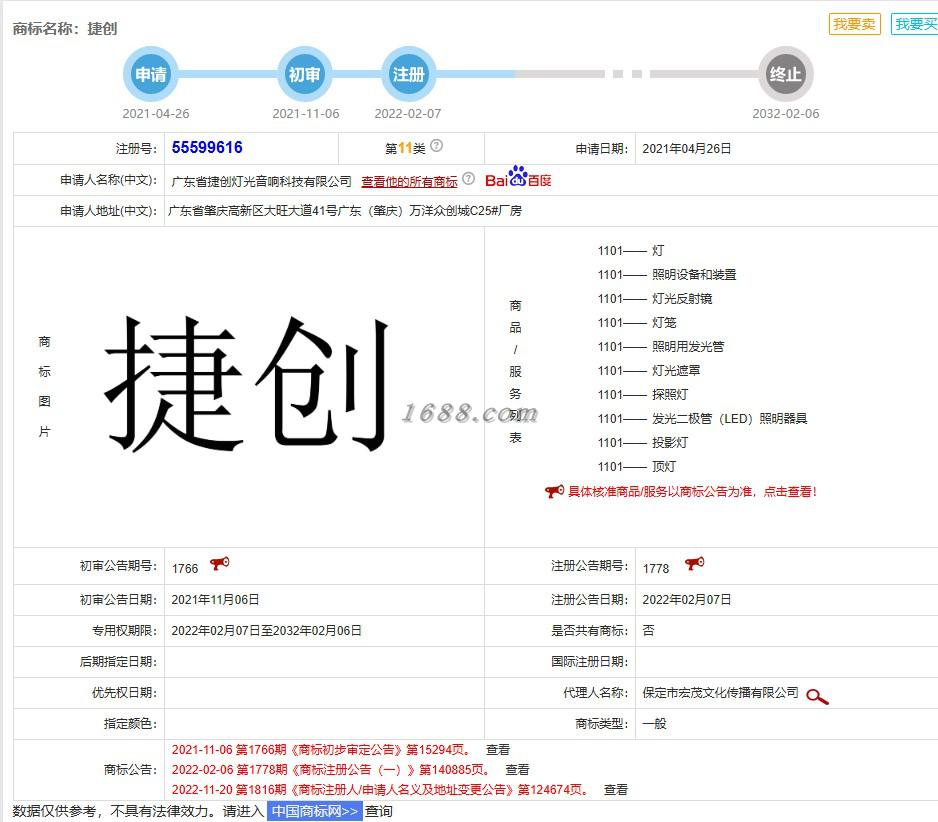This screenshot has height=822, width=938.
Task: Click the 我要卖 button
Action: pos(854,24)
